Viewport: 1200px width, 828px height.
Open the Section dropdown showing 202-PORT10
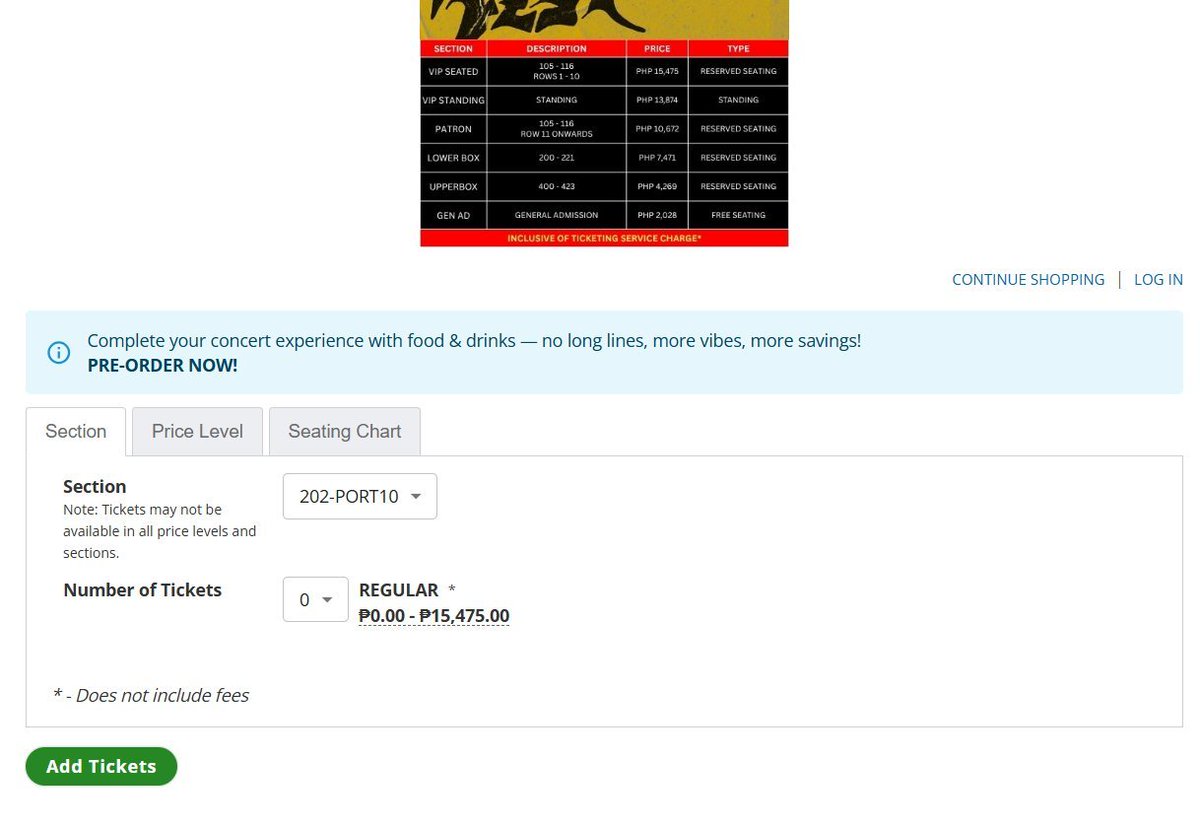tap(360, 496)
